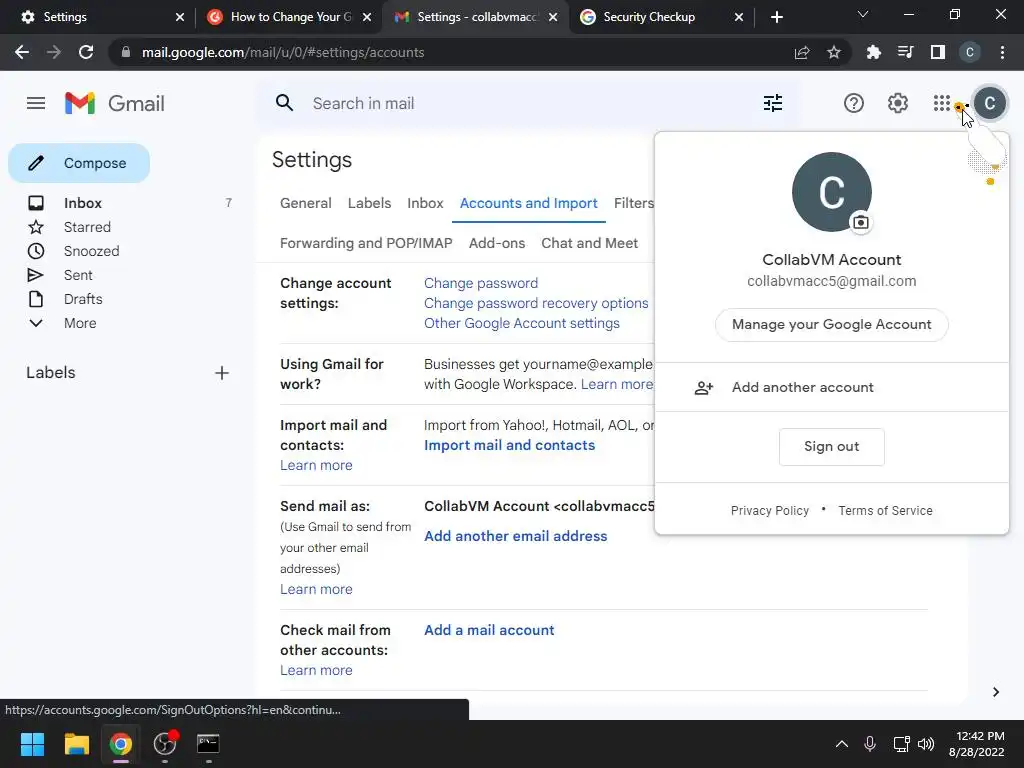
Task: Click the browser address bar URL
Action: (x=283, y=52)
